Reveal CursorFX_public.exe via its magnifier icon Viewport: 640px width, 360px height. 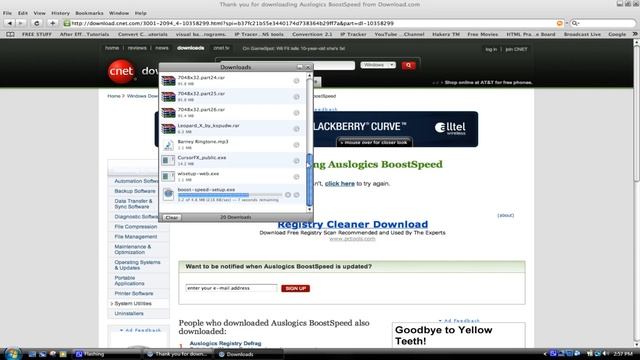(297, 160)
